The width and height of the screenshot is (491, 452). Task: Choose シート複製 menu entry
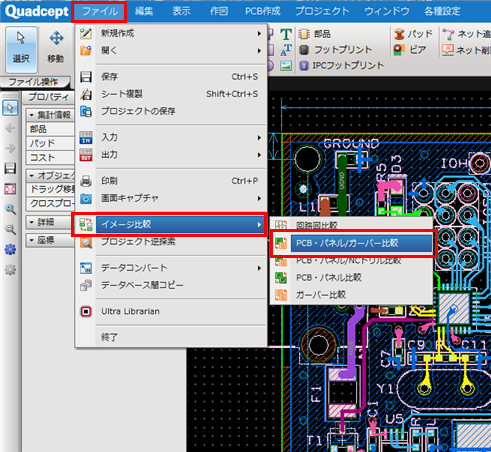[x=171, y=94]
